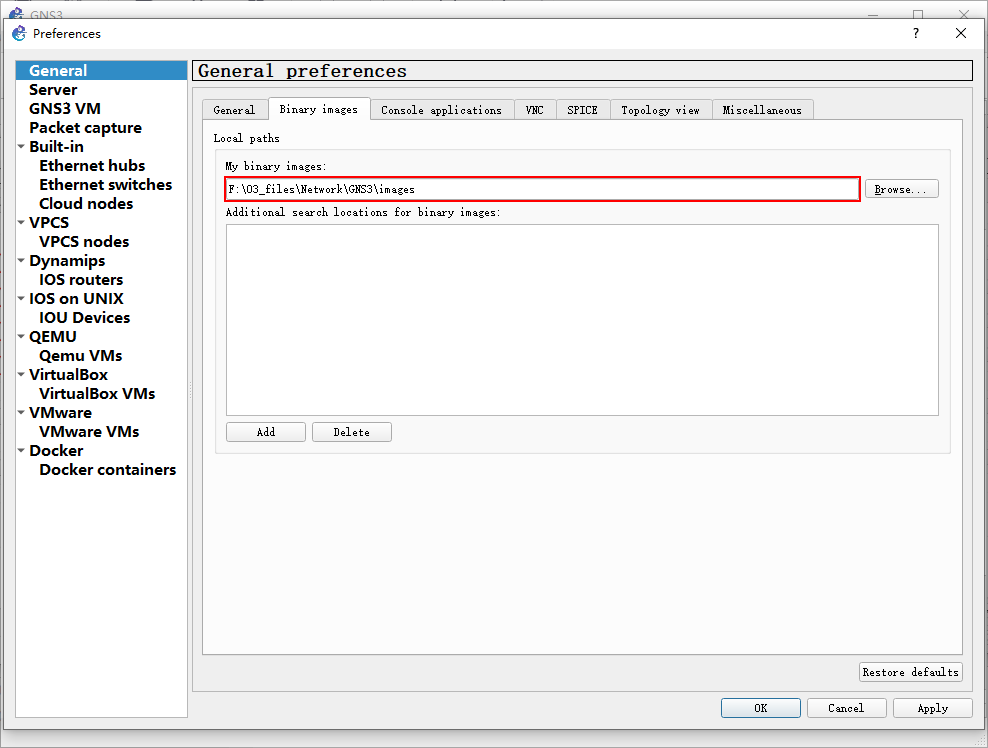Switch to Topology view tab
The height and width of the screenshot is (748, 988).
click(x=660, y=110)
